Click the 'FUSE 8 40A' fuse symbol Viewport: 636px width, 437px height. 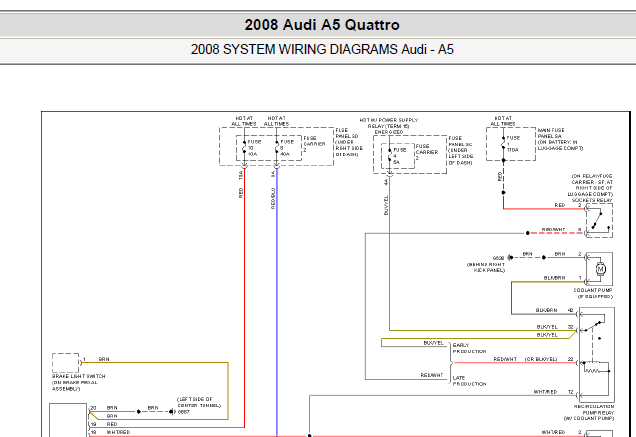277,148
